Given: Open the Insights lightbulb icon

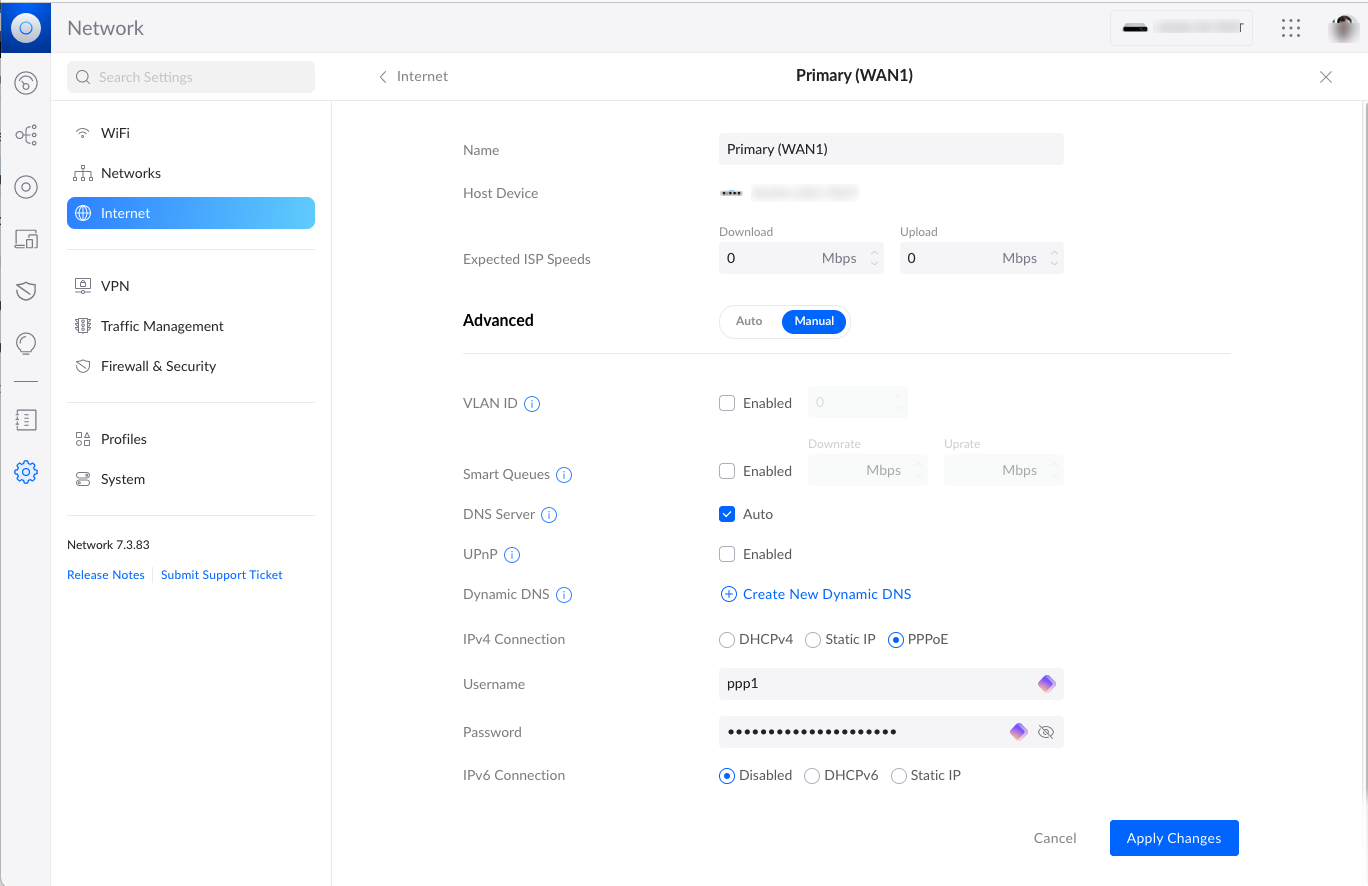Looking at the screenshot, I should click(x=26, y=343).
